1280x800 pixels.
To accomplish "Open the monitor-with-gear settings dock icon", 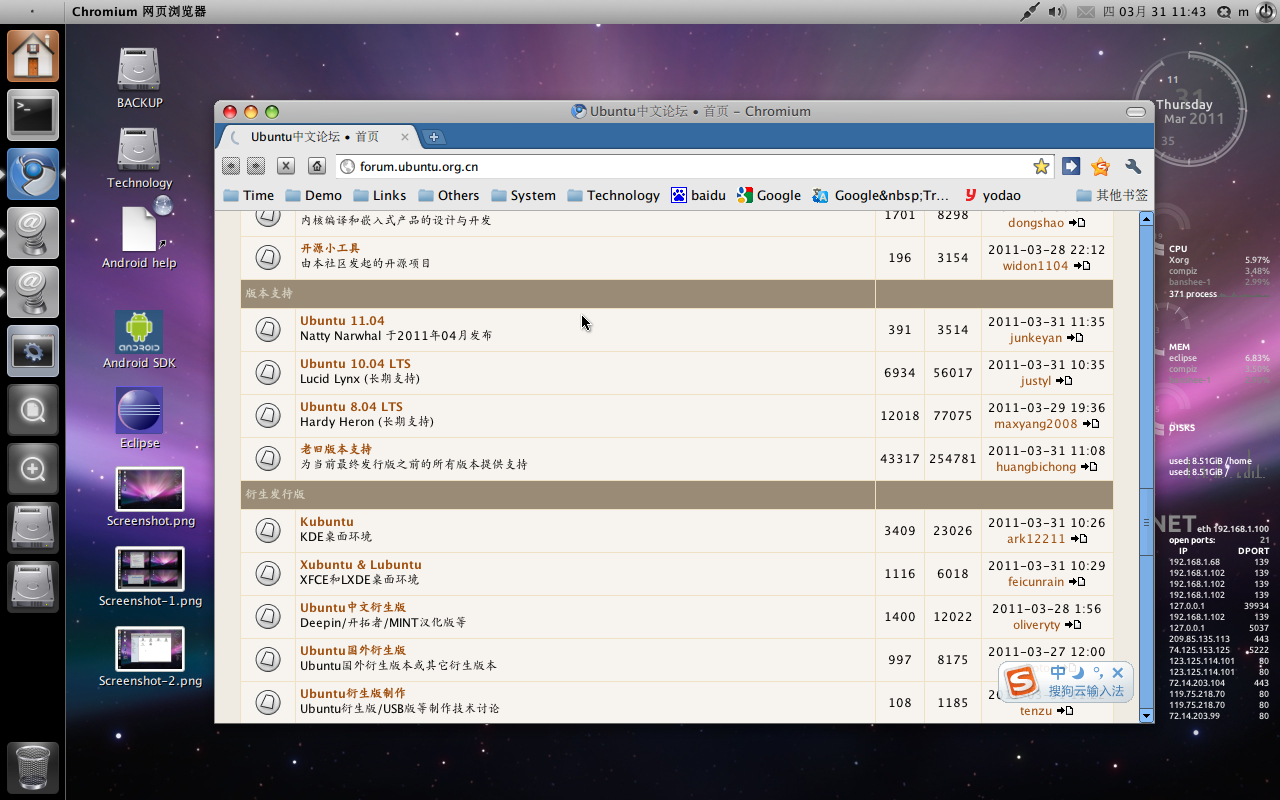I will pos(34,351).
